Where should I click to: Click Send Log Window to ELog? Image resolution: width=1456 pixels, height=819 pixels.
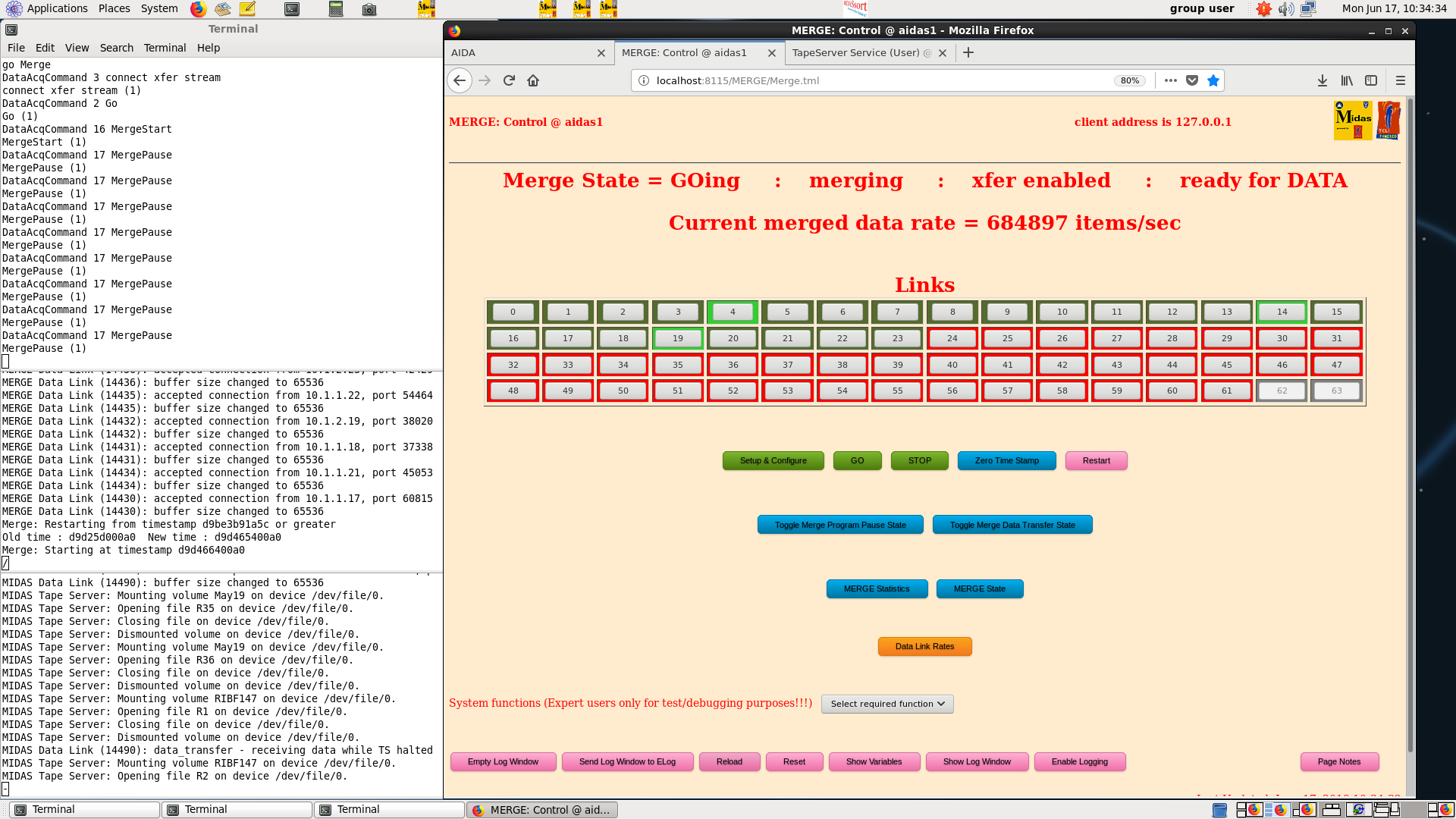coord(627,762)
